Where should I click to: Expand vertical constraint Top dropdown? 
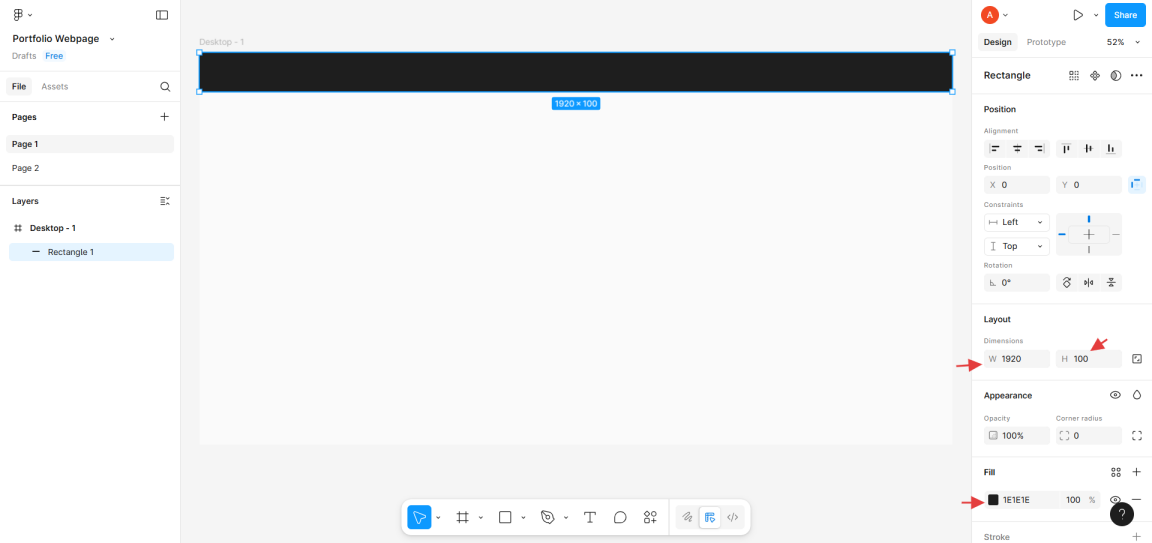pos(1016,246)
